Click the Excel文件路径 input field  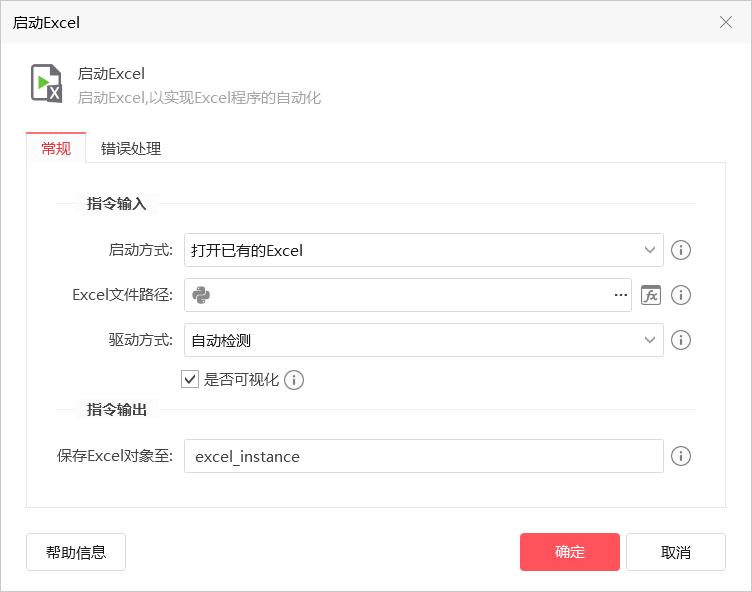pyautogui.click(x=408, y=295)
